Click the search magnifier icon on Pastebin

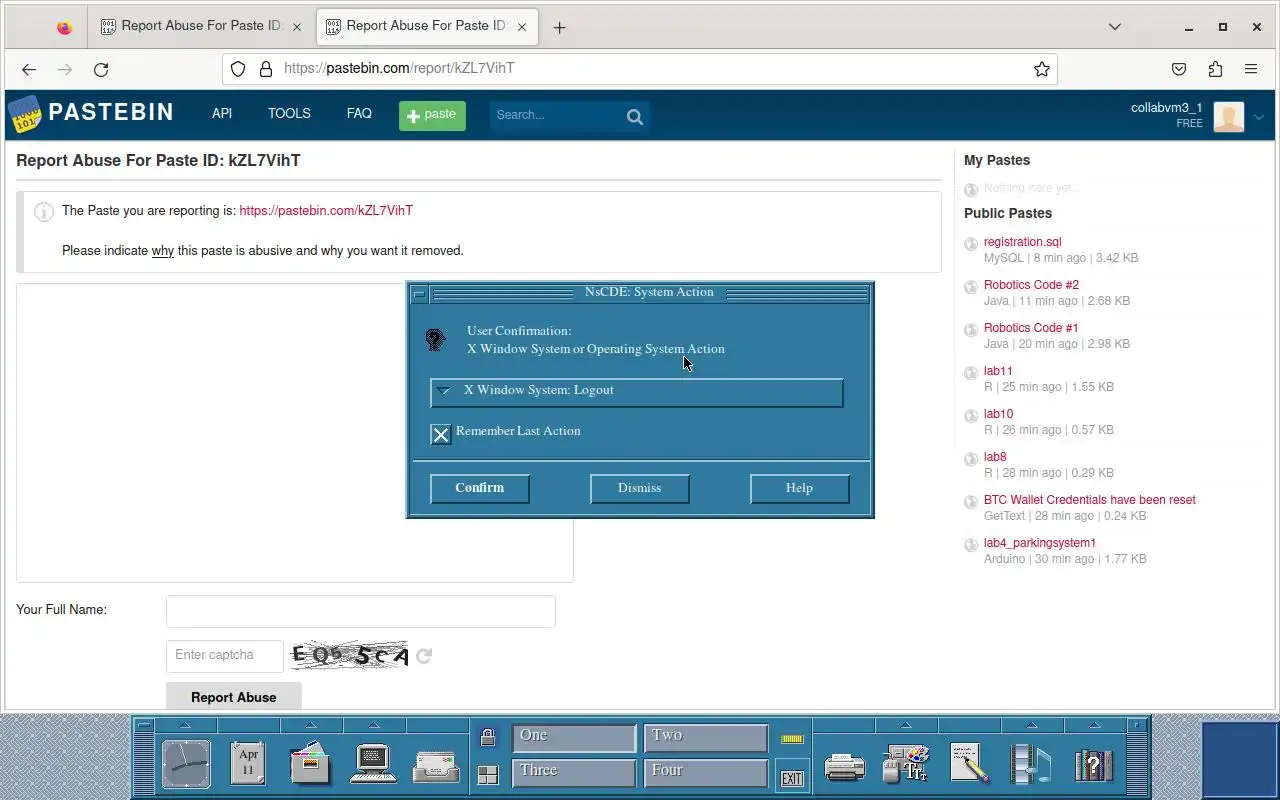(x=635, y=116)
